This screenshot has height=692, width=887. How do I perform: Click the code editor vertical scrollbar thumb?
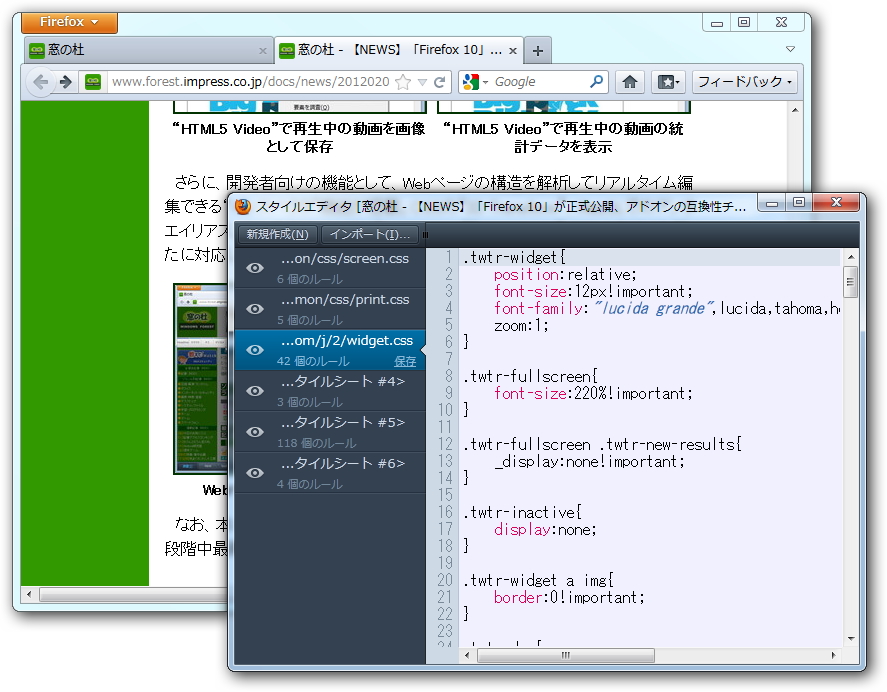pos(850,282)
